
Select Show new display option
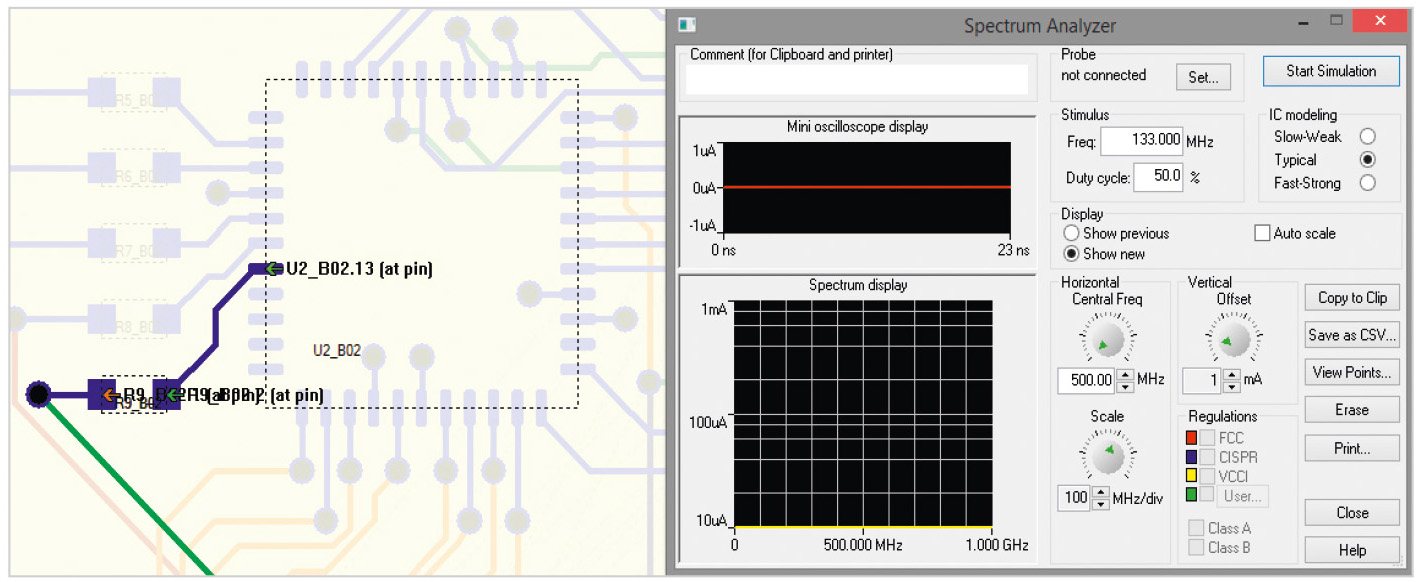[1071, 254]
